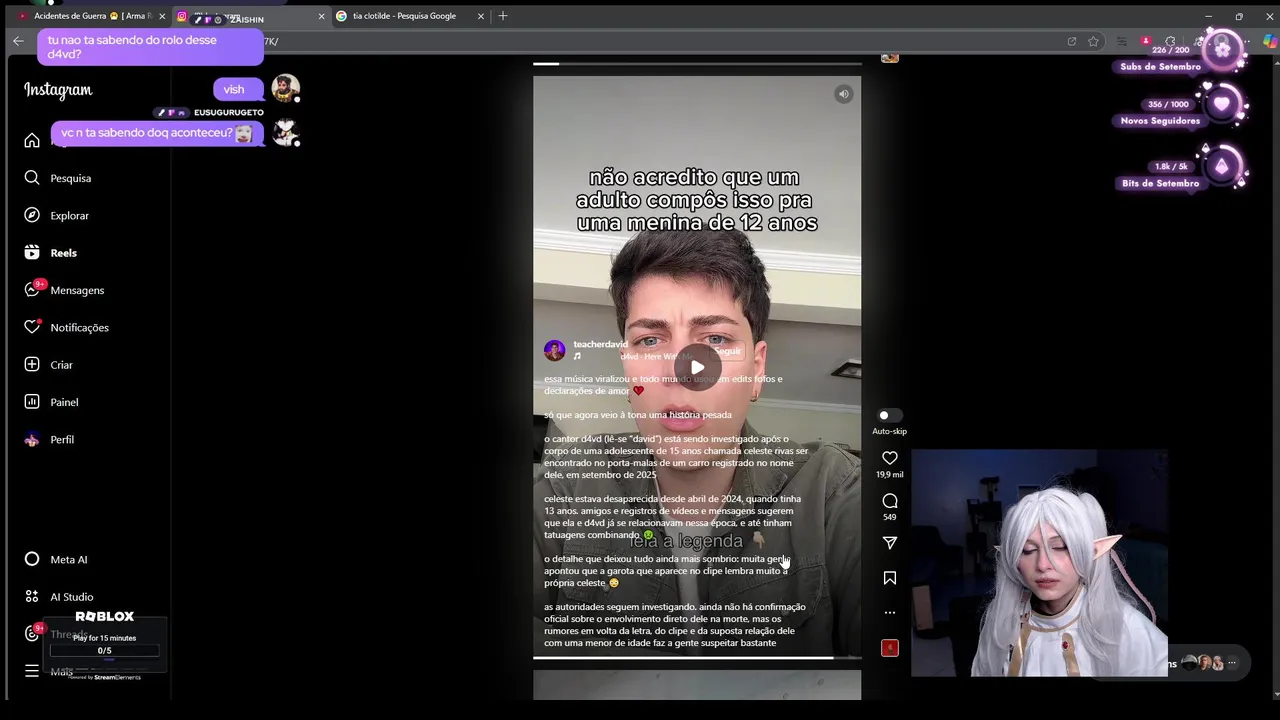Open the Home icon in Instagram sidebar

(x=32, y=141)
